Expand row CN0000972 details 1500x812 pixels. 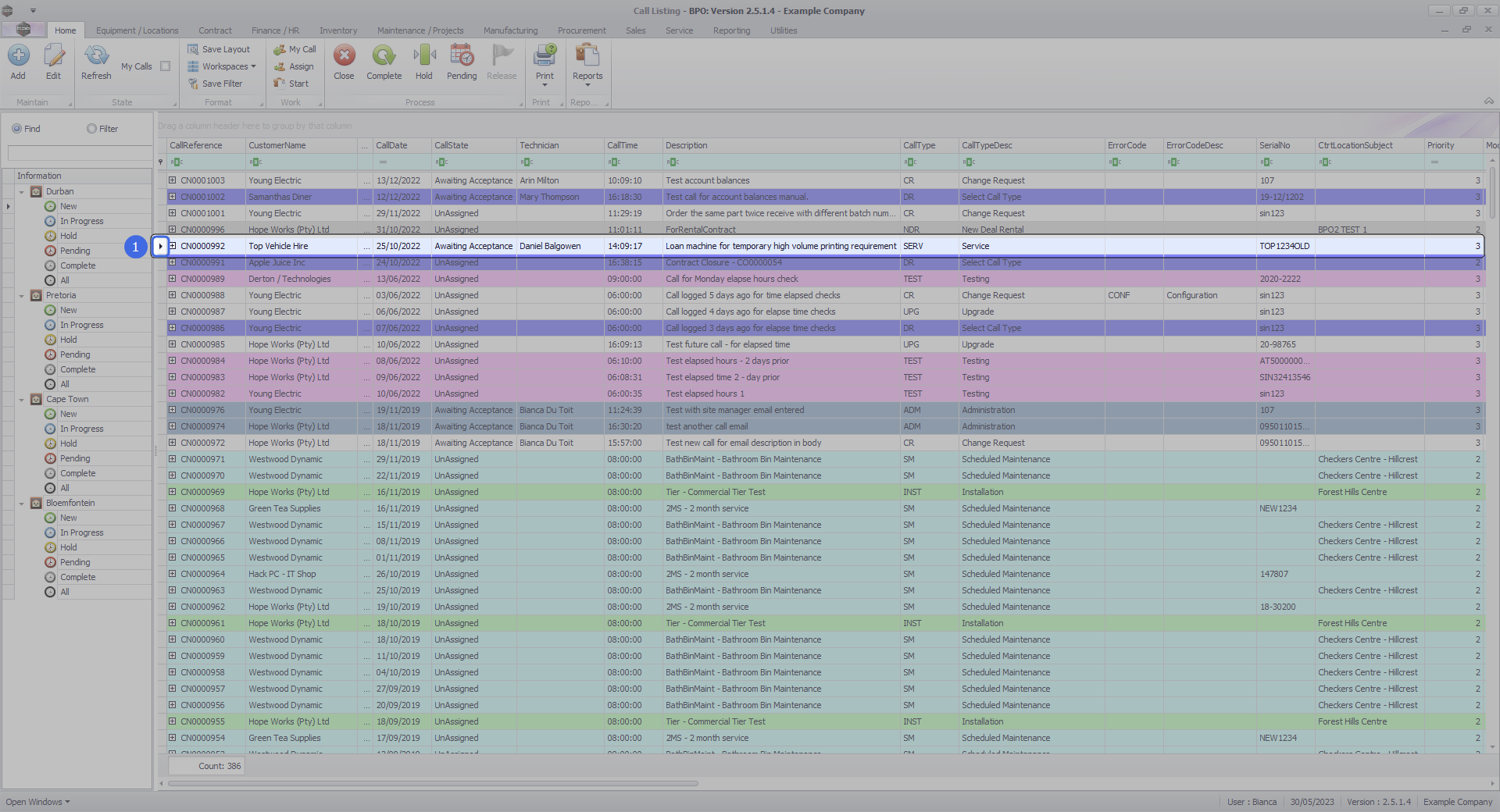pos(173,443)
